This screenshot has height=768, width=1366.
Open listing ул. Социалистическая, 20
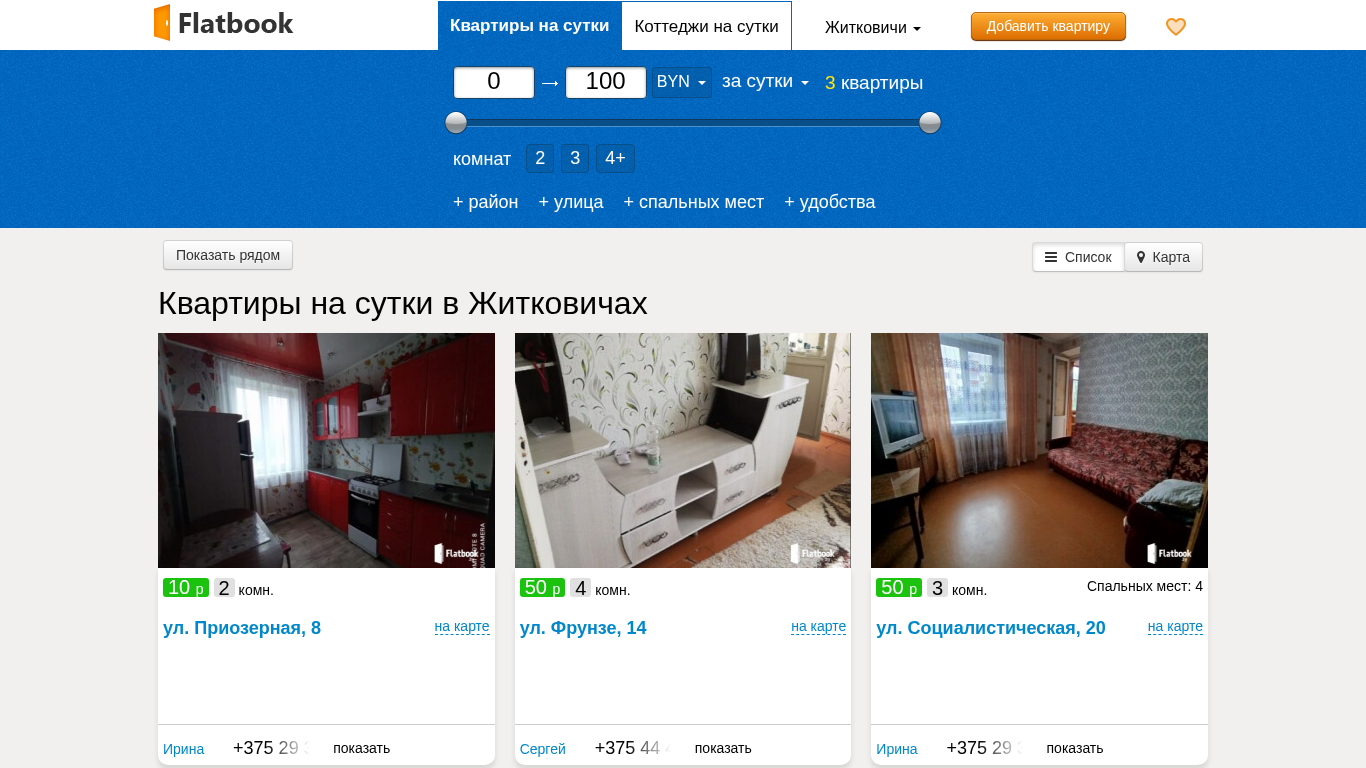[x=991, y=628]
